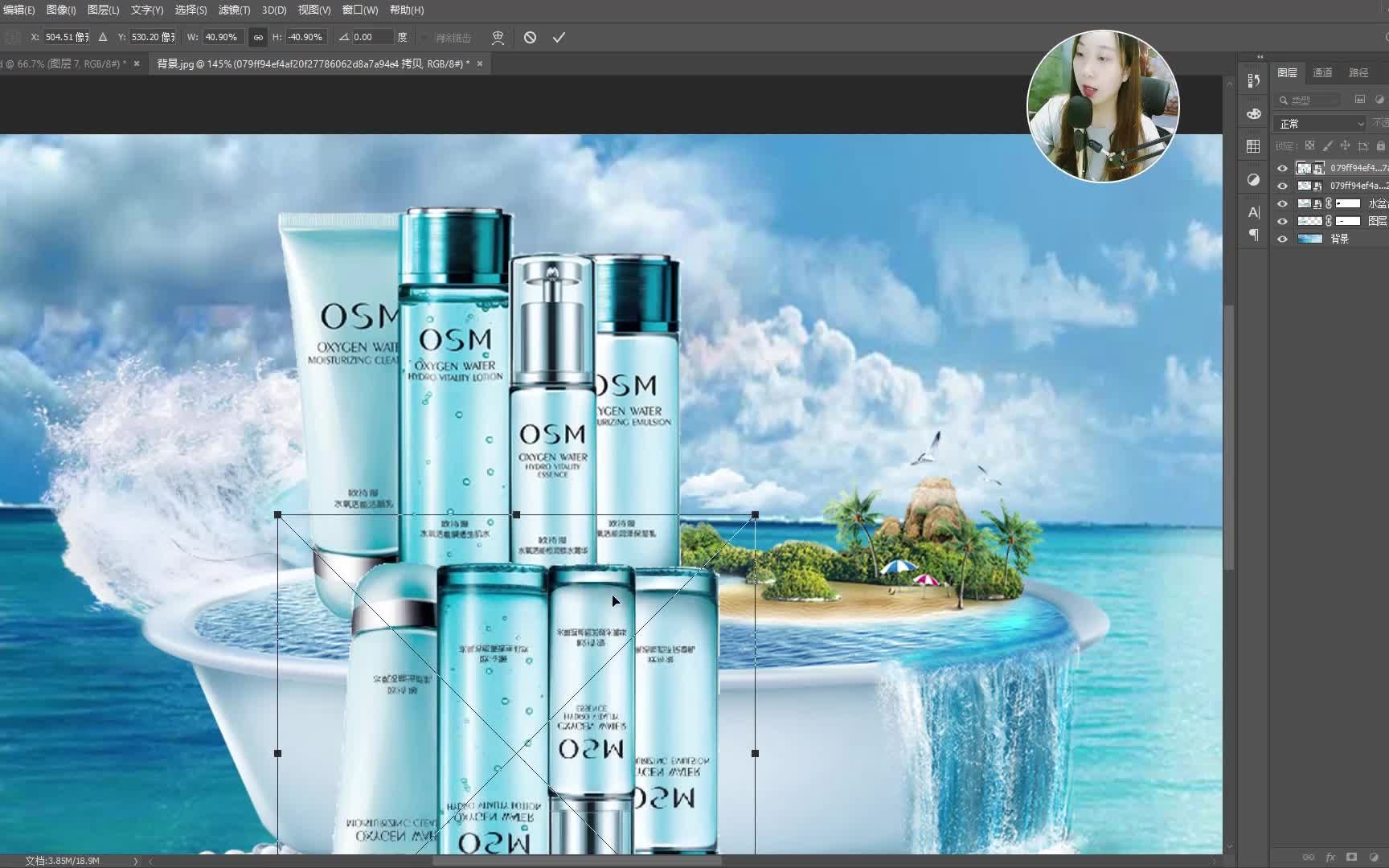Click the Y position field
The width and height of the screenshot is (1389, 868).
pos(154,37)
